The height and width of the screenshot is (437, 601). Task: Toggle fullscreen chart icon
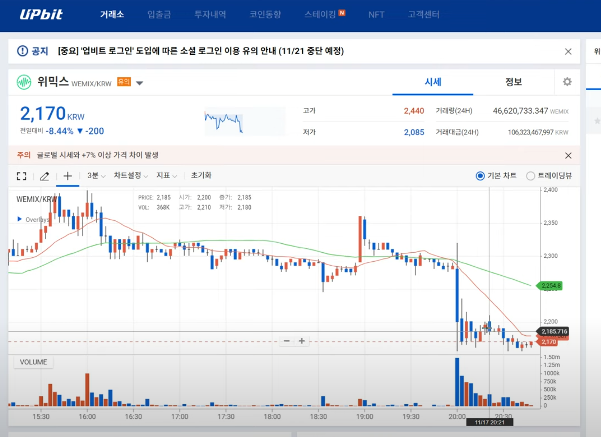tap(21, 176)
